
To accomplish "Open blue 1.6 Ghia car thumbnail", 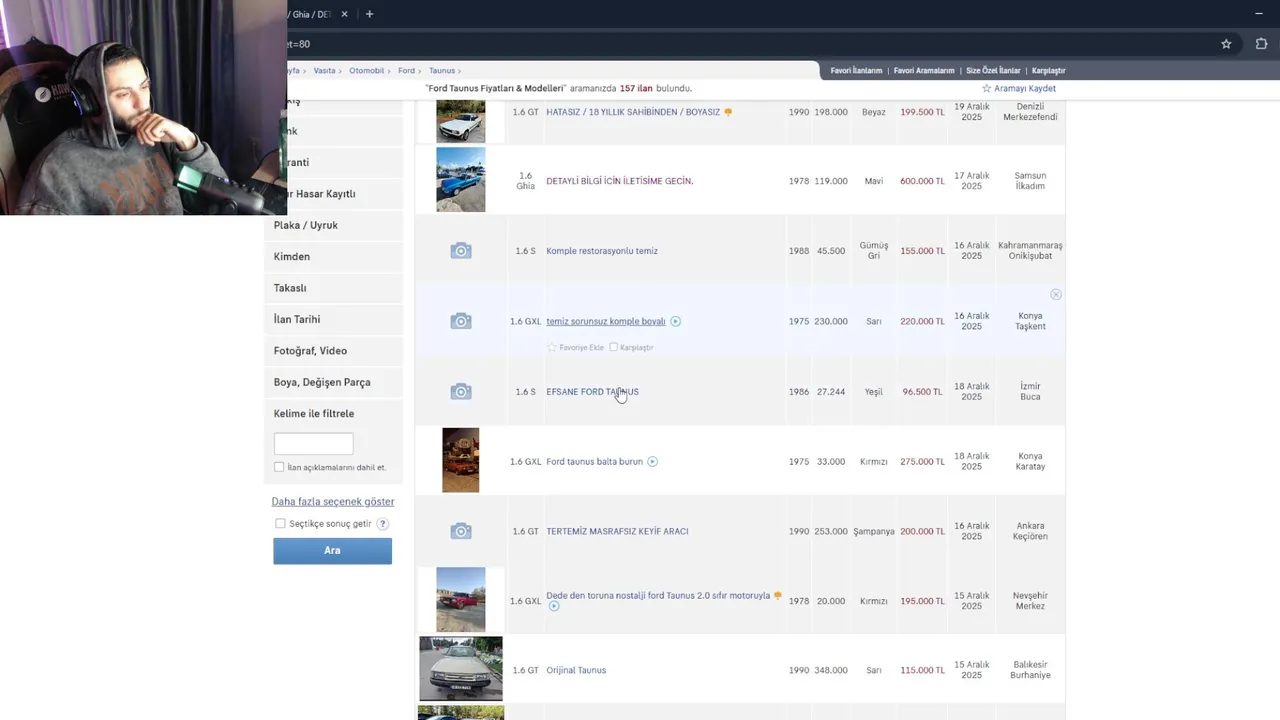I will (461, 180).
